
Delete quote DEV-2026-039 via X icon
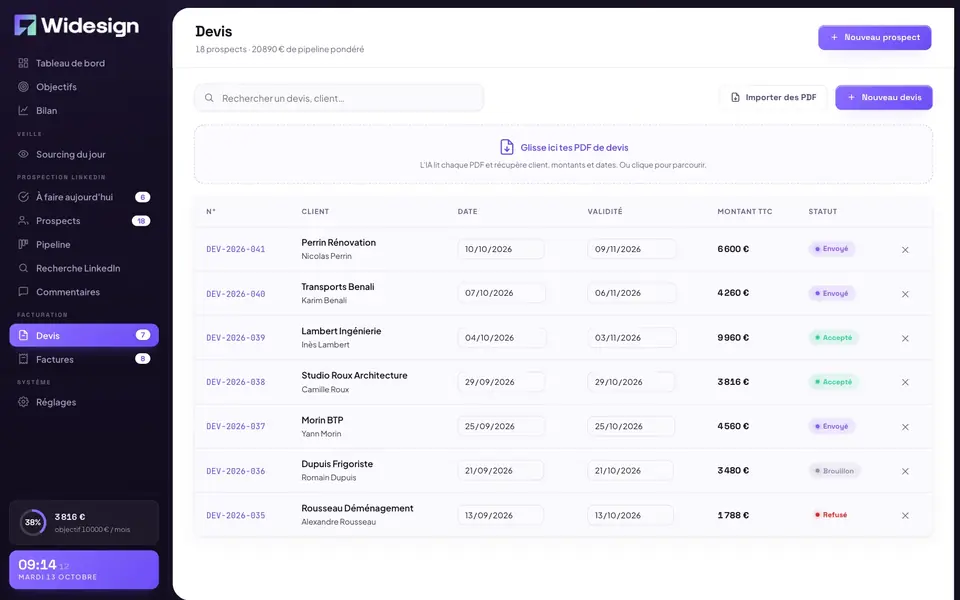pos(905,338)
